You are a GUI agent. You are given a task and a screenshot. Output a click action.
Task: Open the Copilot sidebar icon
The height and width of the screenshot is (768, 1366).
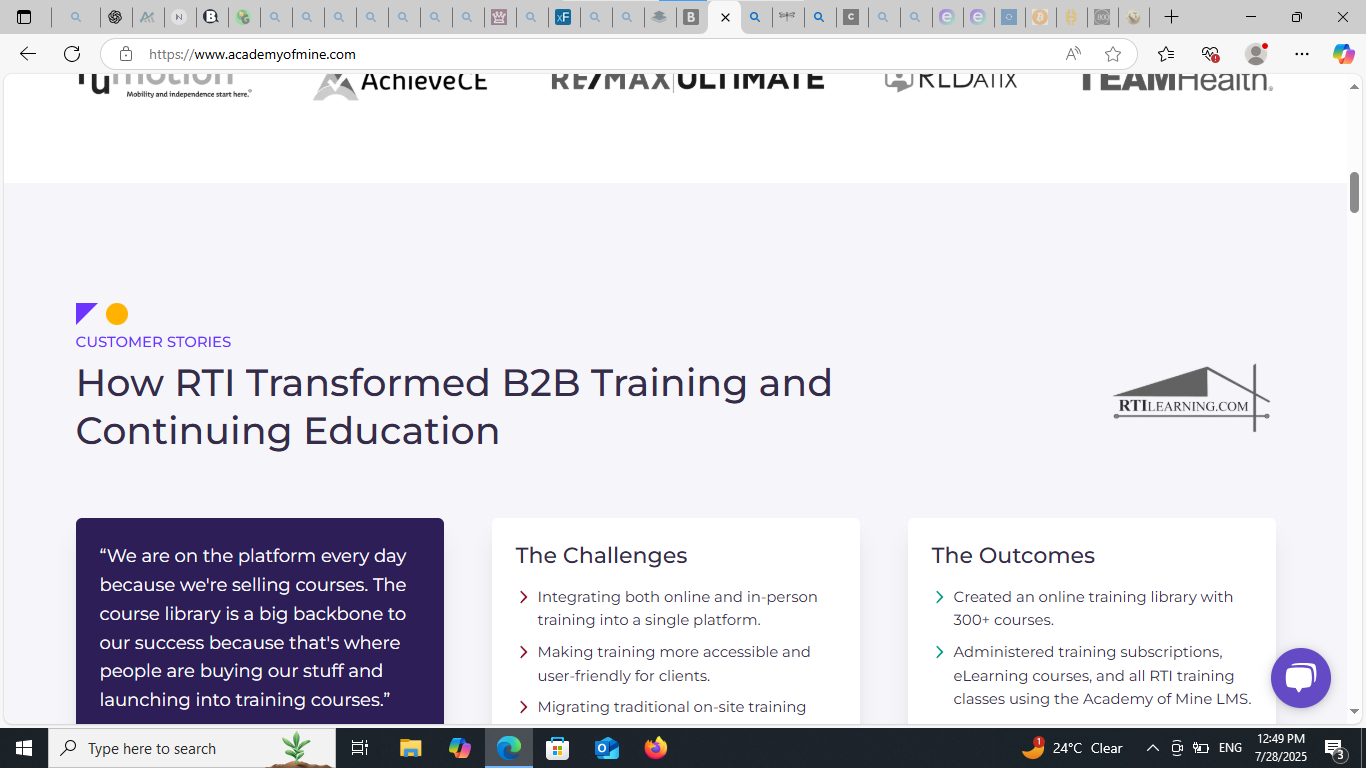click(1343, 54)
